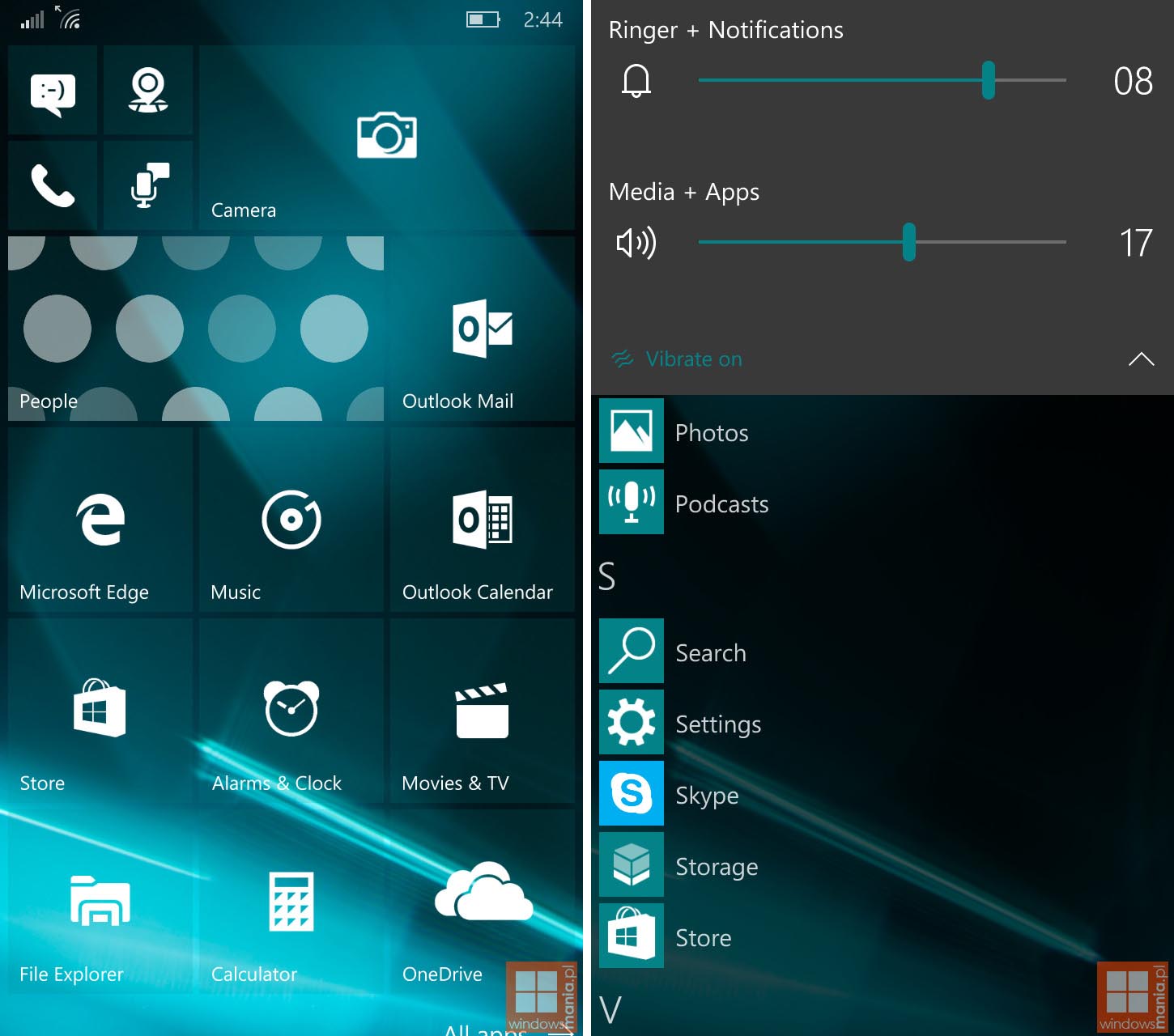The width and height of the screenshot is (1174, 1036).
Task: Click the Podcasts app icon in list
Action: pyautogui.click(x=632, y=502)
